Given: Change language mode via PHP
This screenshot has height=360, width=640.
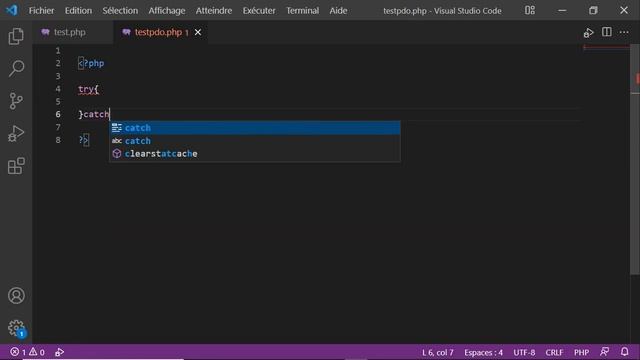Looking at the screenshot, I should [581, 352].
